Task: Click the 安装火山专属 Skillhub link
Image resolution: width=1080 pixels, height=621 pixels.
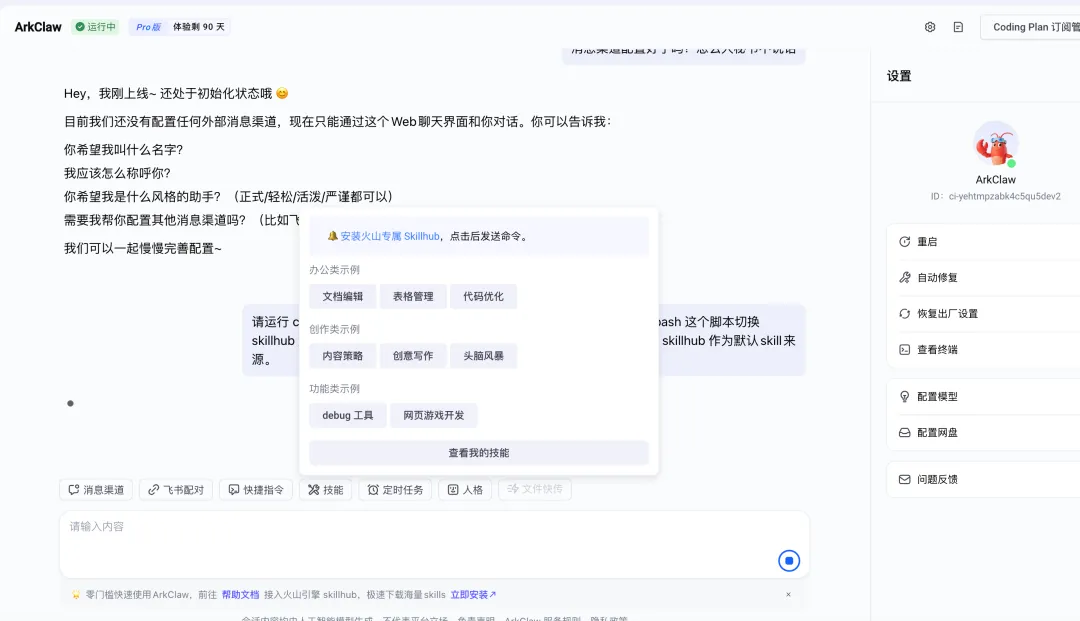Action: 390,236
